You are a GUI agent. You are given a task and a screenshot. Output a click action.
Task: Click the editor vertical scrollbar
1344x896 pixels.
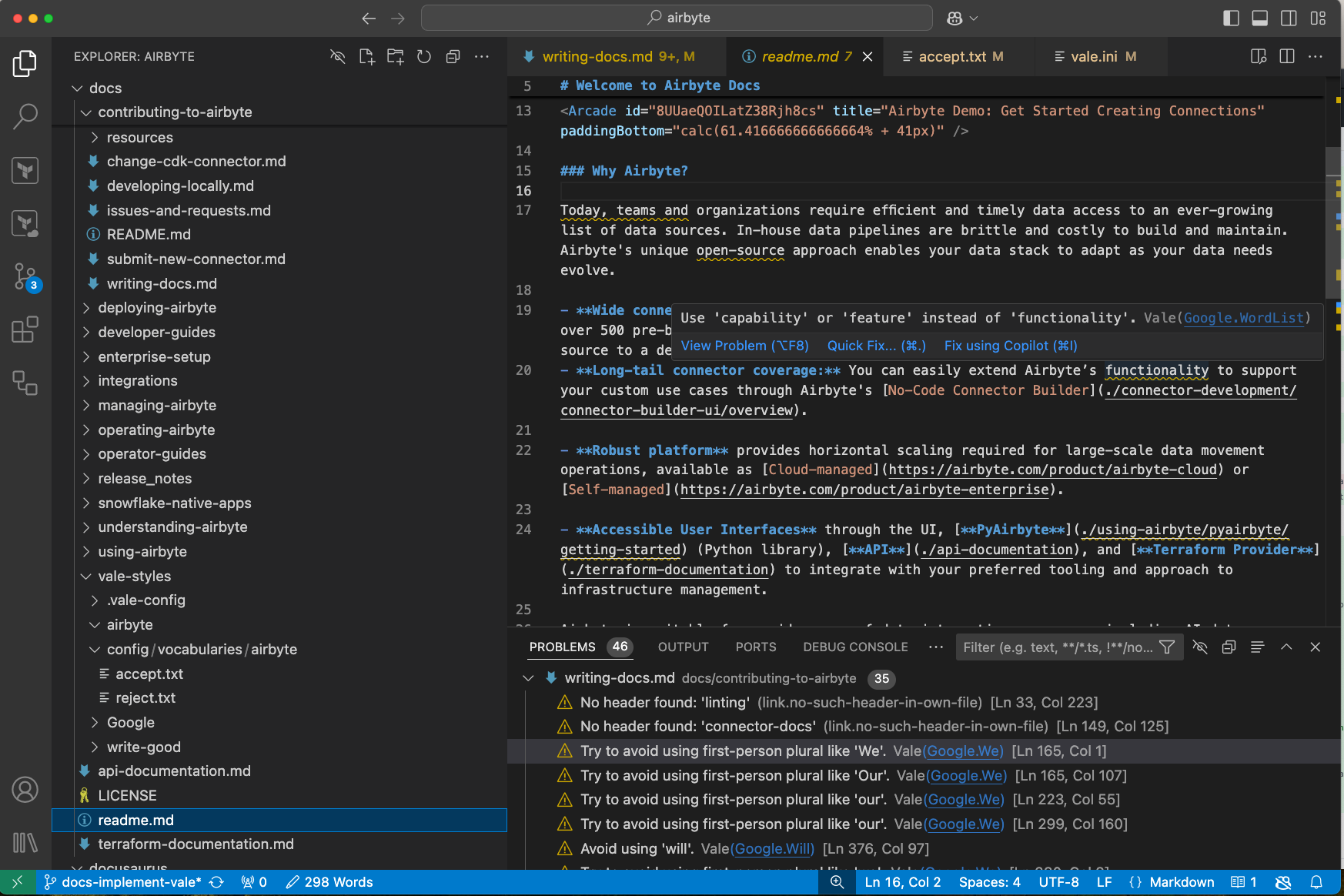(1333, 223)
